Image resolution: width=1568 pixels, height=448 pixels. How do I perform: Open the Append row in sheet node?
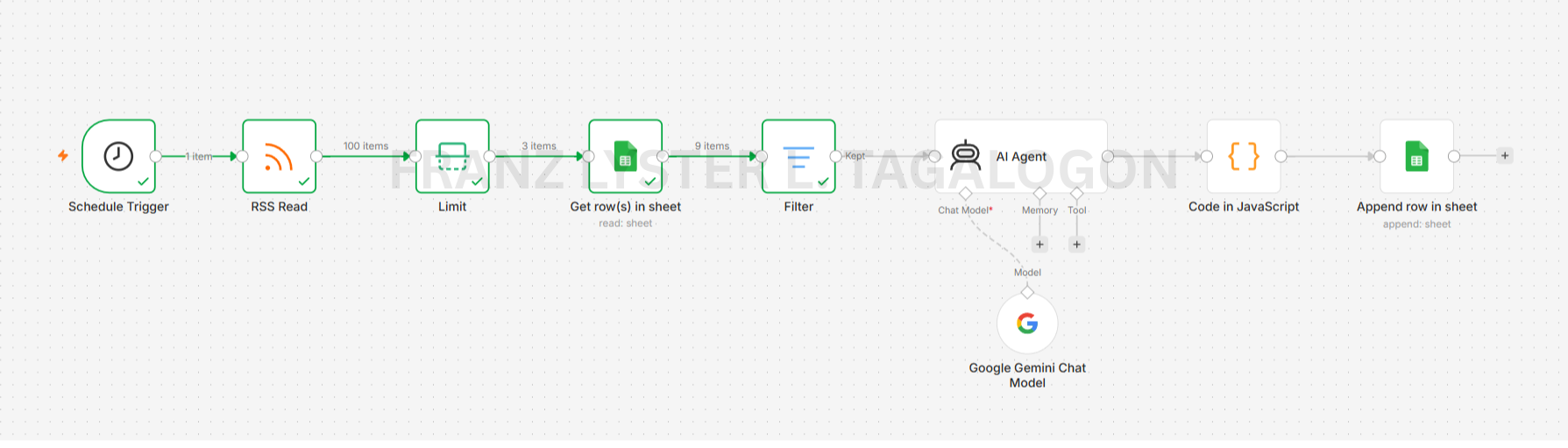[1416, 156]
